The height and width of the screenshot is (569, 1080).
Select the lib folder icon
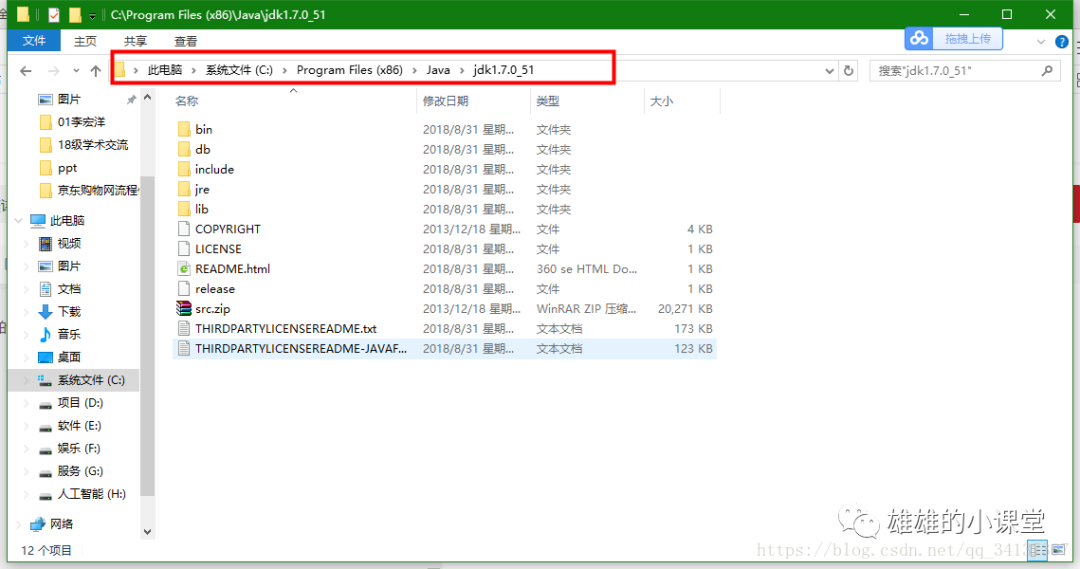click(x=184, y=209)
